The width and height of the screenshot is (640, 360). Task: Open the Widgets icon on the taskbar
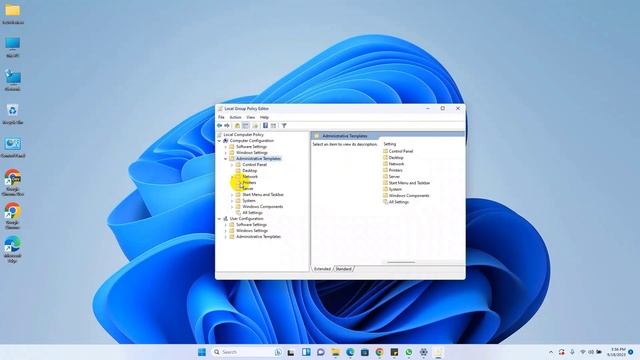(x=306, y=352)
